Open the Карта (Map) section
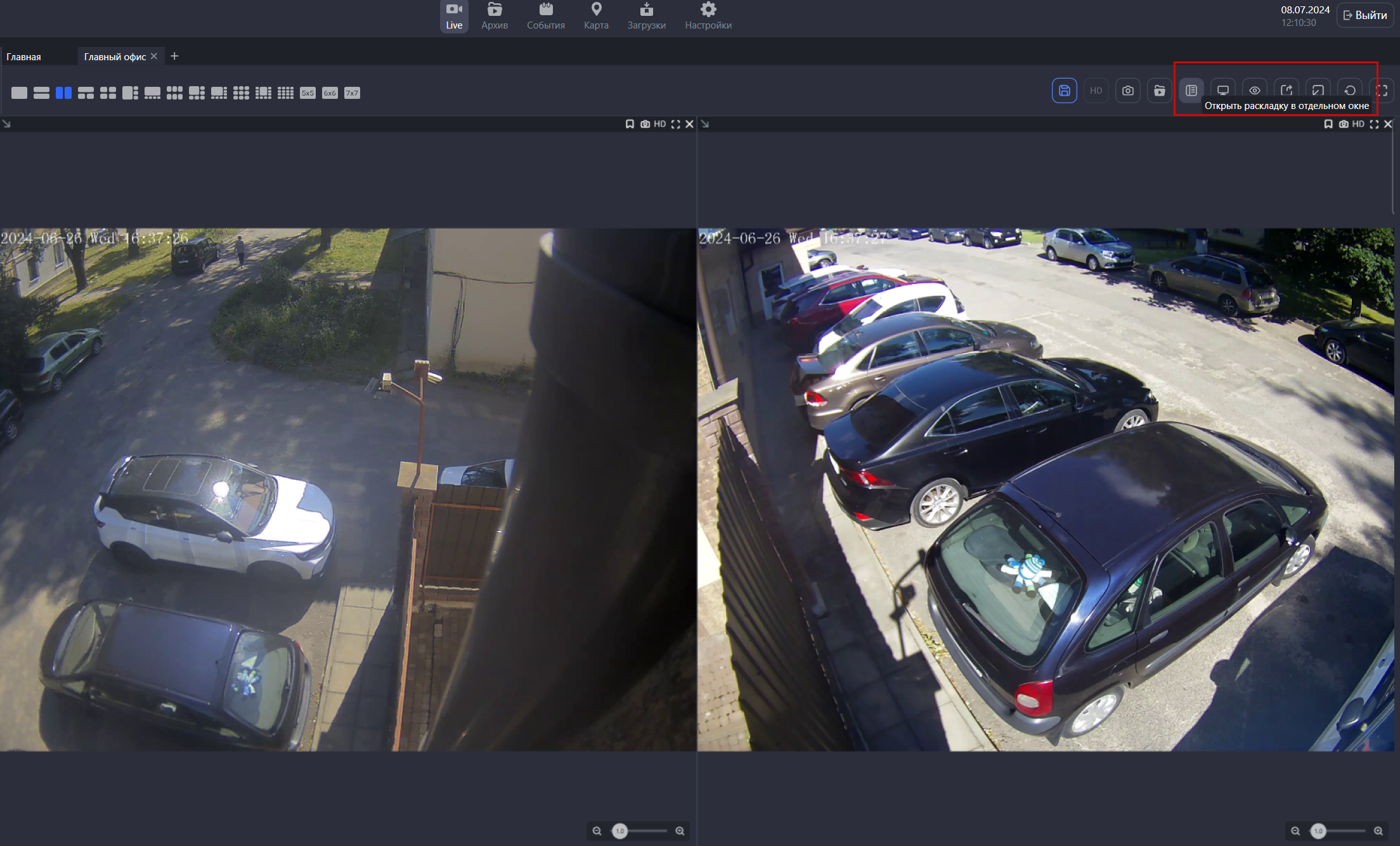This screenshot has height=846, width=1400. pyautogui.click(x=595, y=16)
